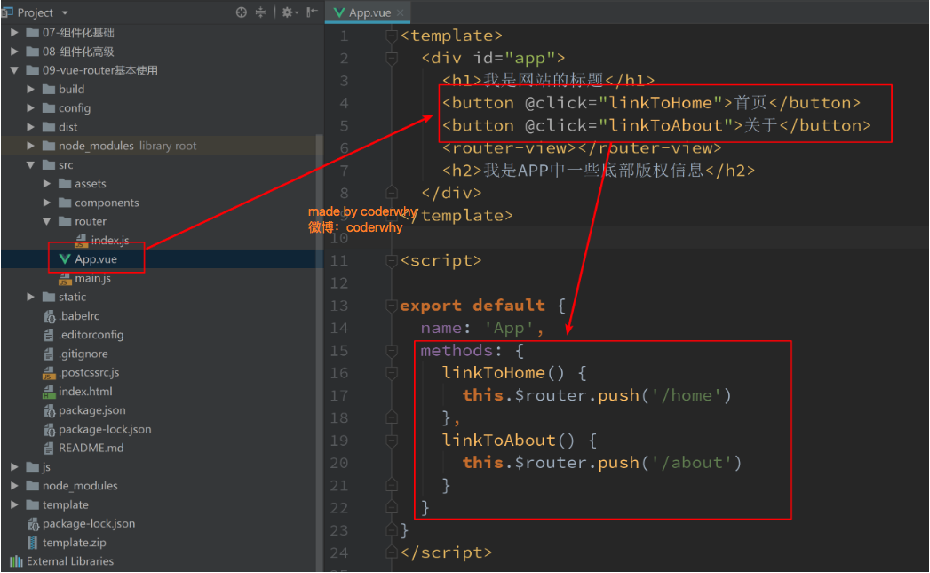Collapse the 09-vue-router基本使用 folder
Screen dimensions: 930x573
[15, 71]
